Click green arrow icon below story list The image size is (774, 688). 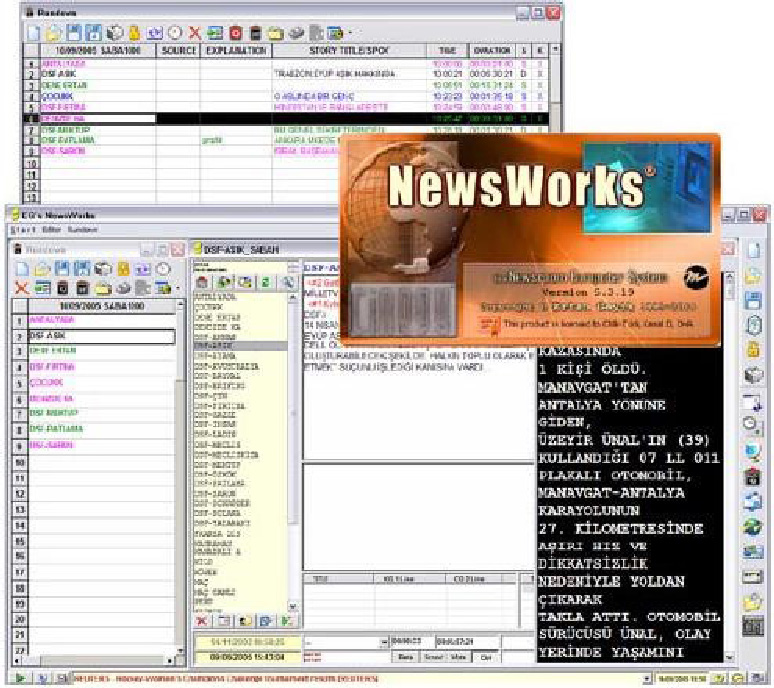(287, 621)
